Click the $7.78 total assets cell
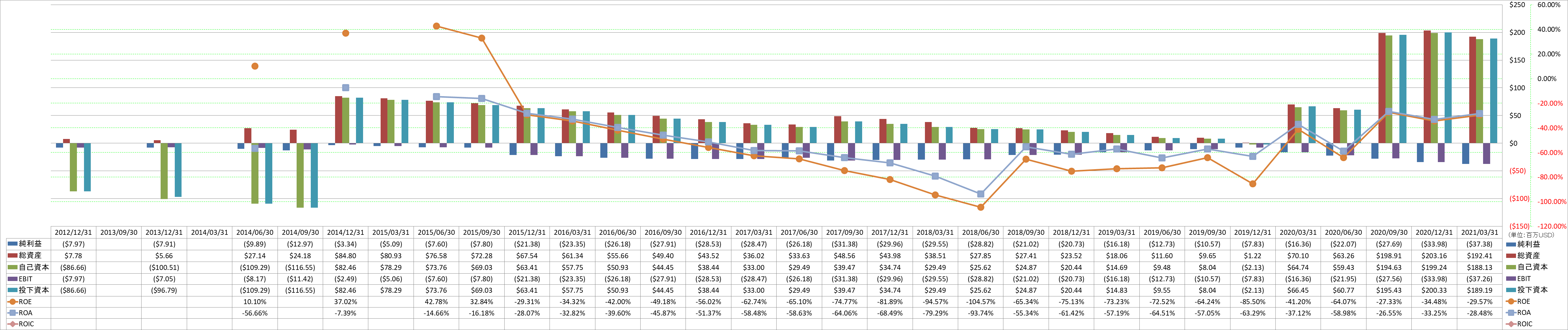This screenshot has width=1568, height=330. point(73,255)
